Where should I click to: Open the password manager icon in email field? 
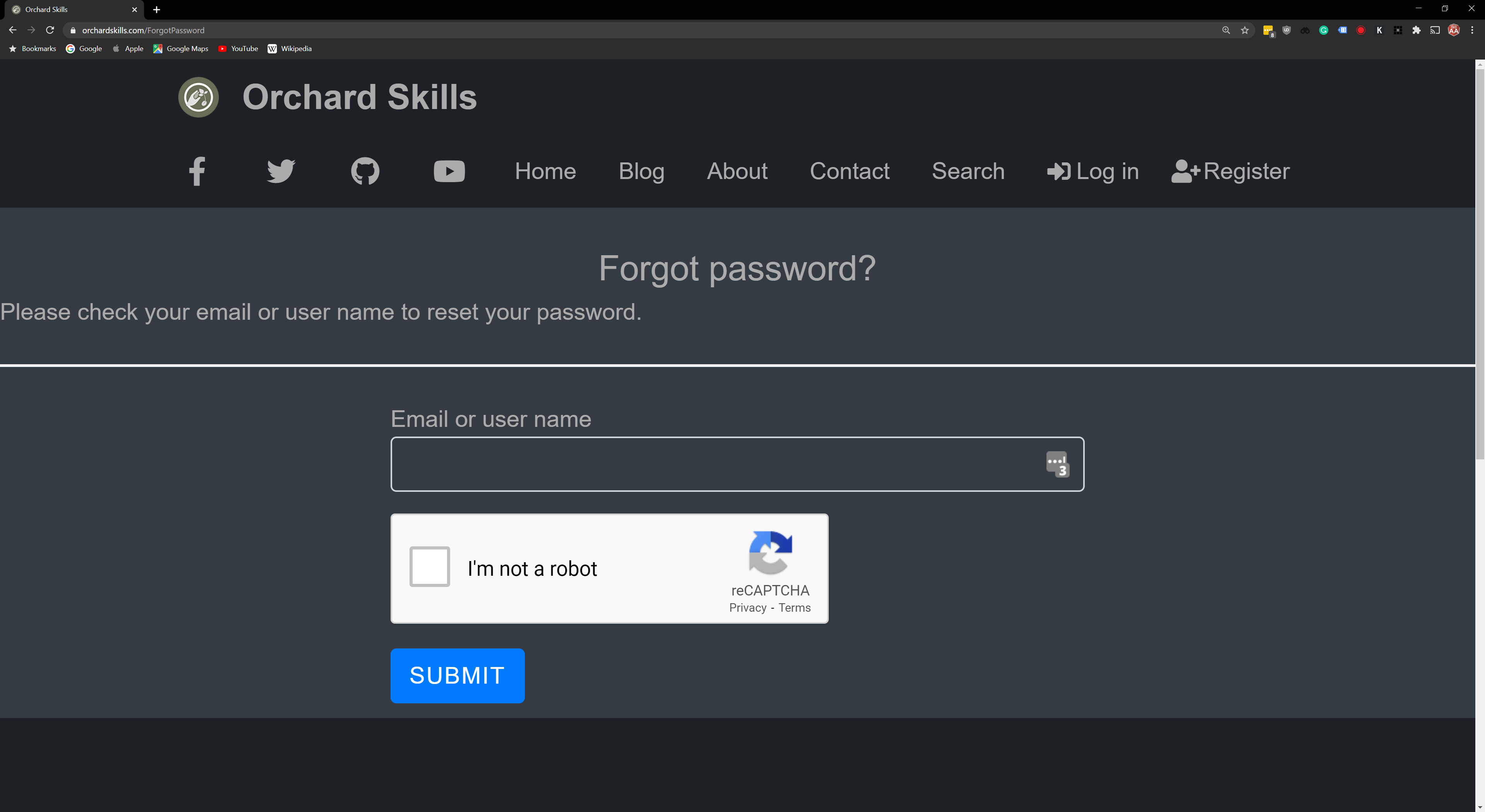[1058, 464]
